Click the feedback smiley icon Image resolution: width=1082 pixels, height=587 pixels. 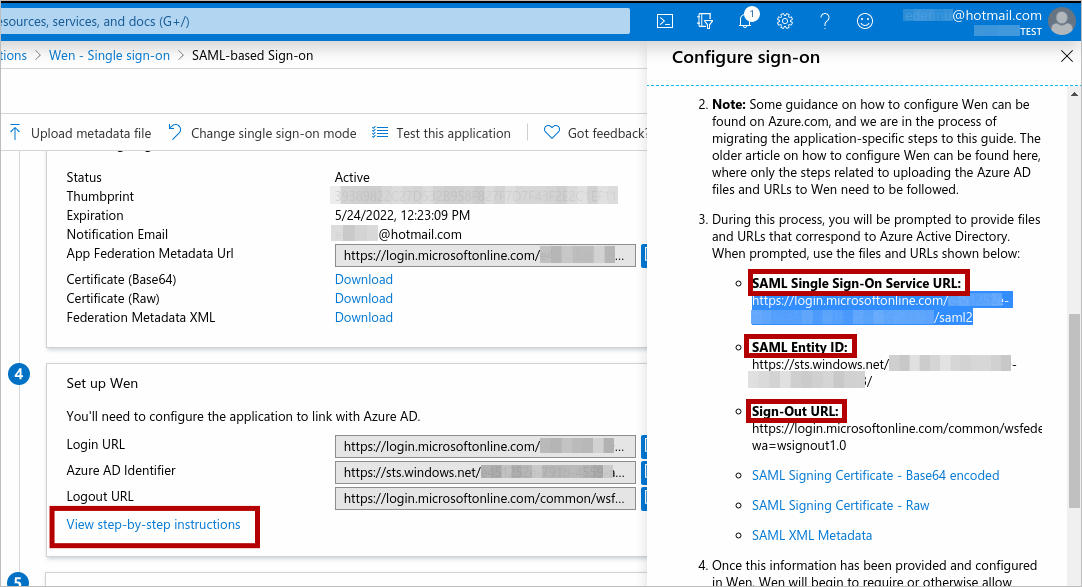tap(865, 21)
